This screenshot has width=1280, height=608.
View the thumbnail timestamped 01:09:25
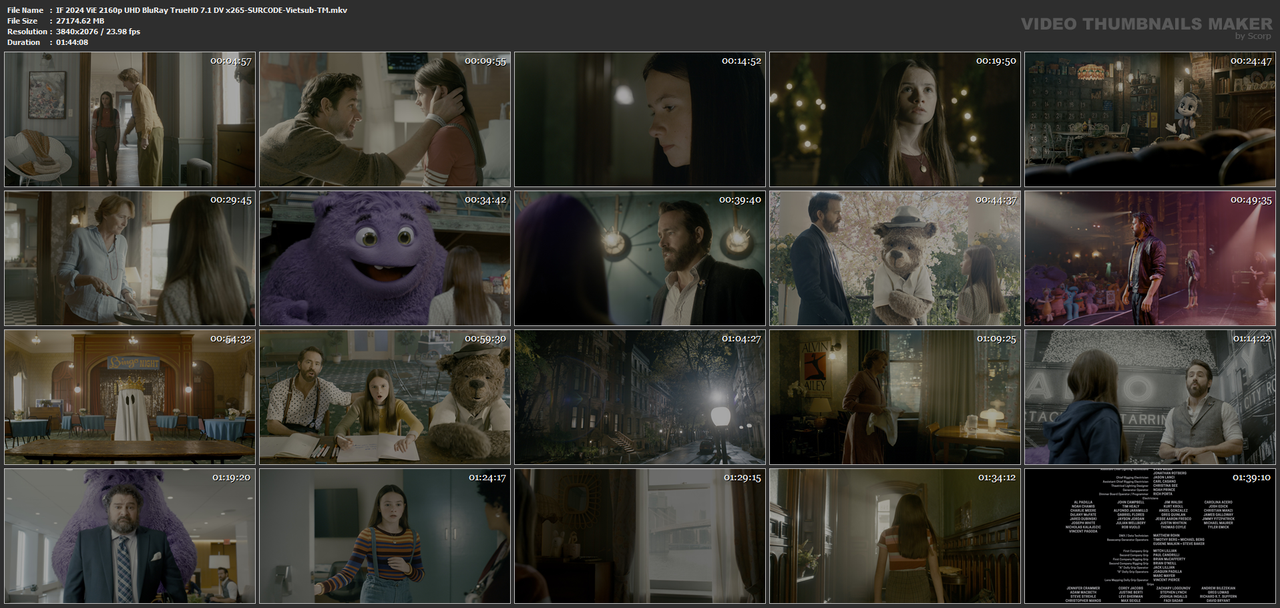[x=895, y=398]
